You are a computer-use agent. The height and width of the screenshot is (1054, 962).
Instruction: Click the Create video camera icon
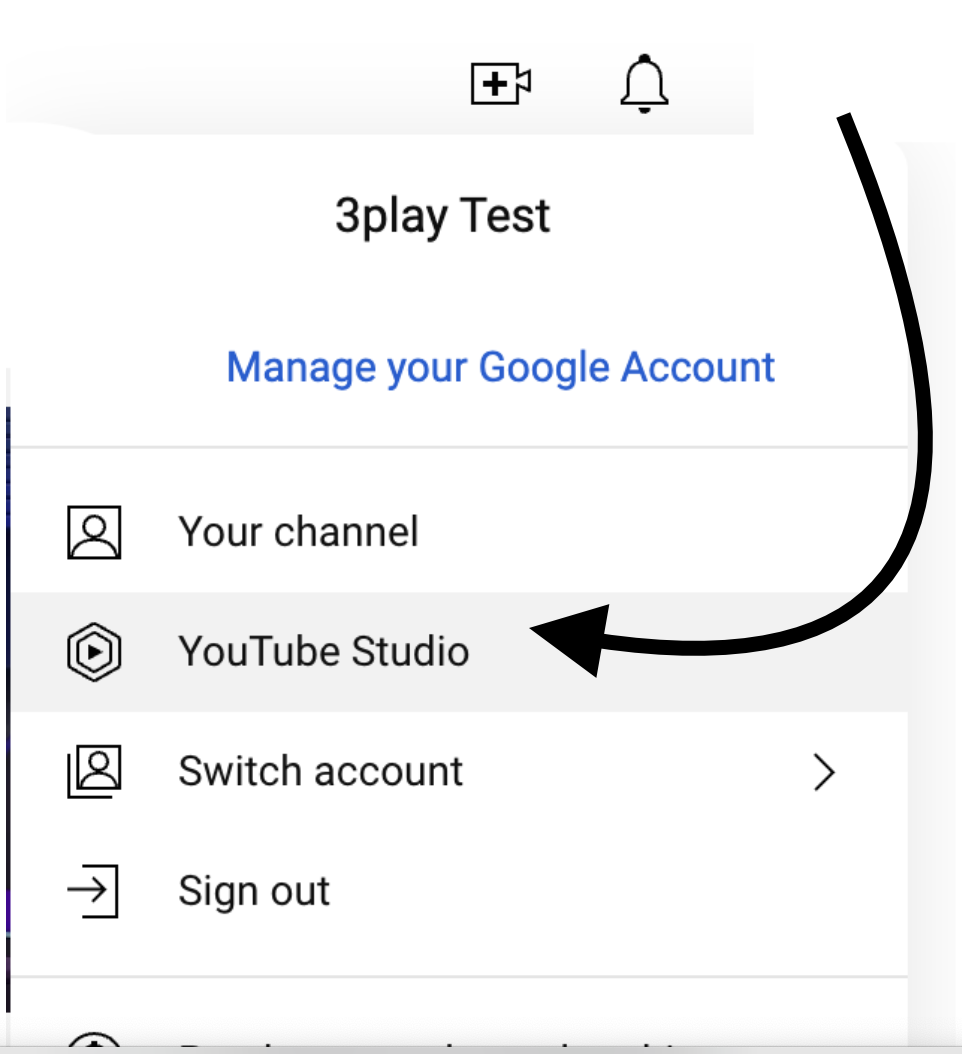pyautogui.click(x=501, y=83)
